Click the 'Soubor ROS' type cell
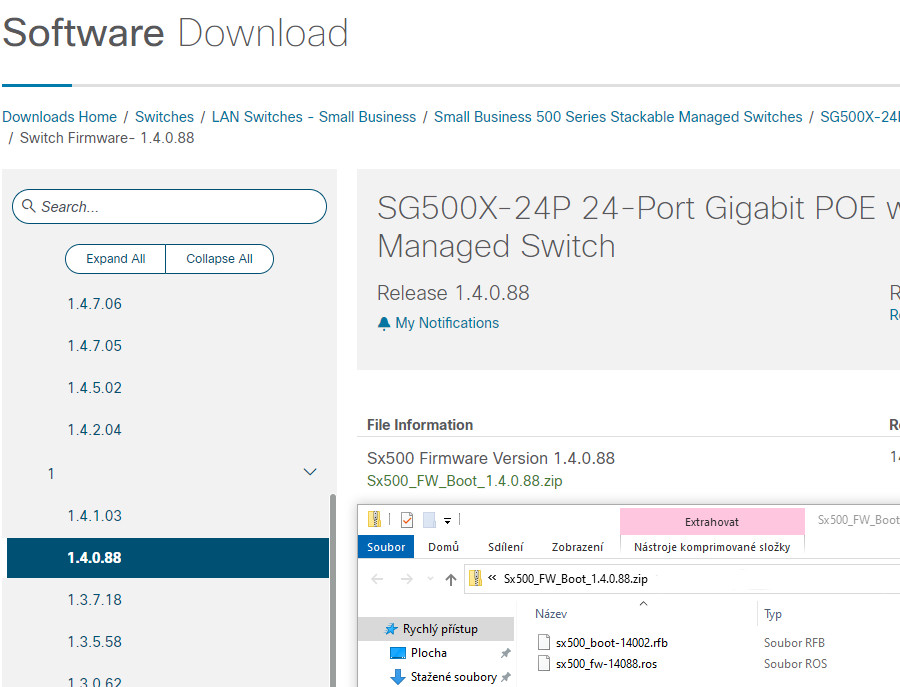 [x=796, y=664]
